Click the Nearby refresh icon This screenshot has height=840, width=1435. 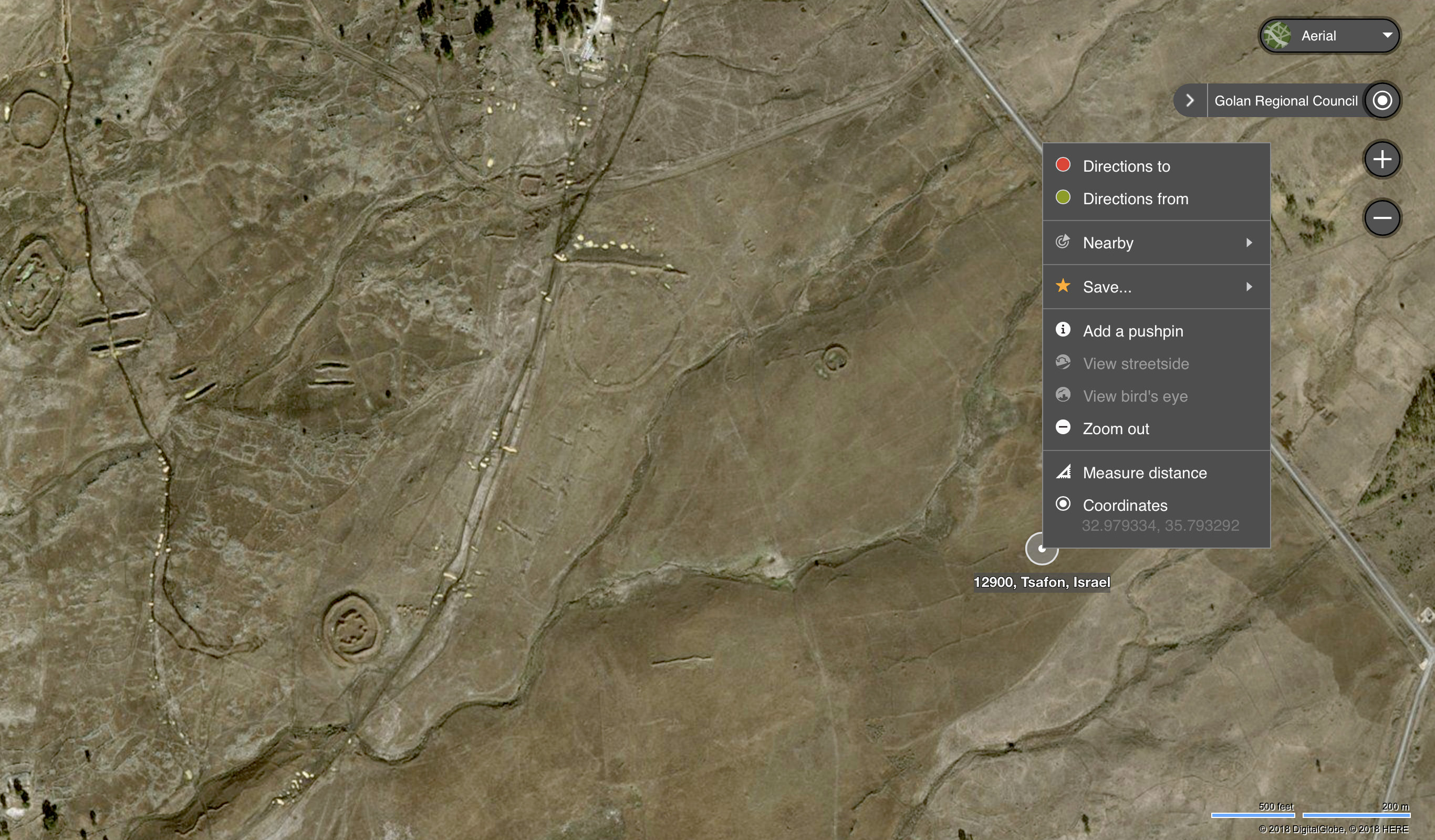click(1063, 242)
